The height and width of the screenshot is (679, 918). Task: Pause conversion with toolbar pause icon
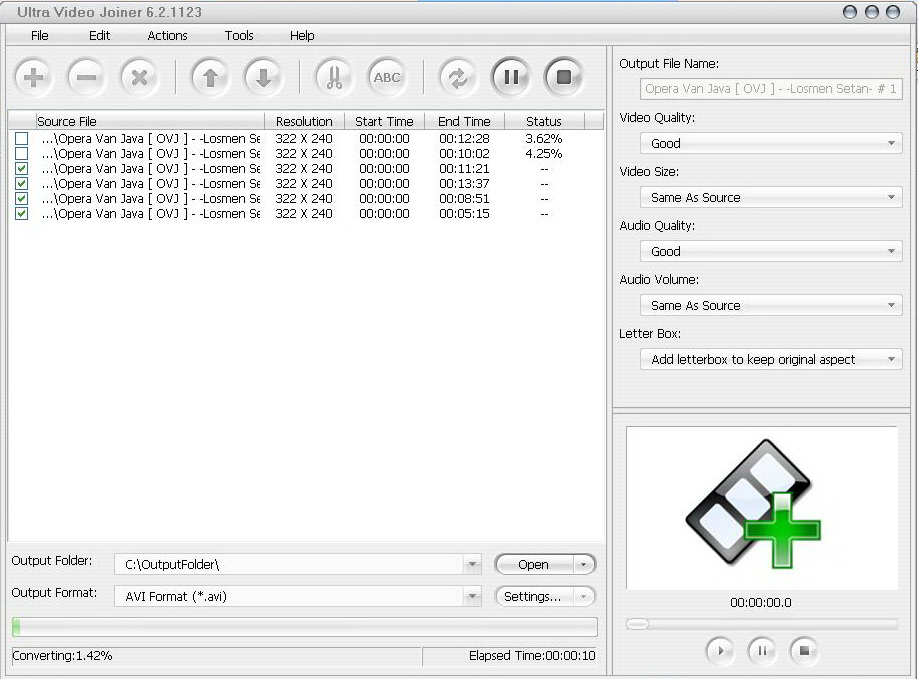tap(511, 77)
